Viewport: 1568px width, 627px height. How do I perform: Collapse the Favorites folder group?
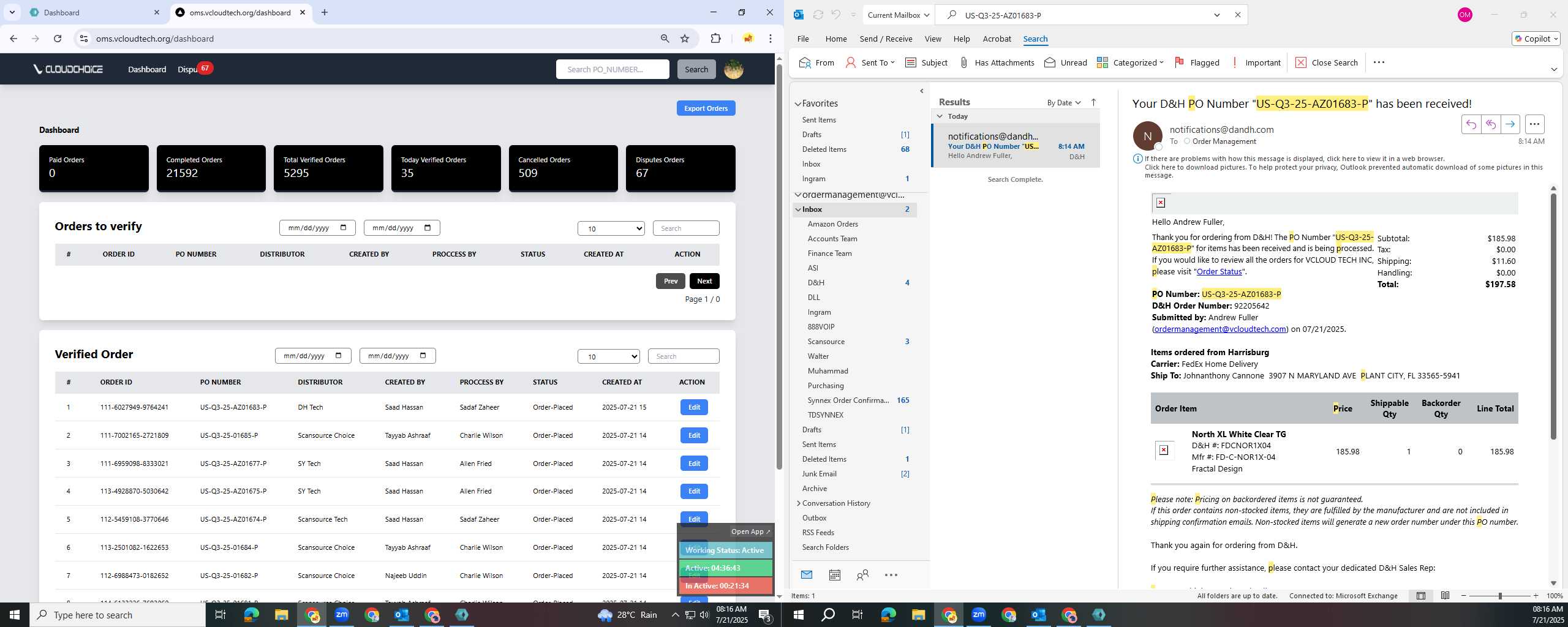(798, 104)
